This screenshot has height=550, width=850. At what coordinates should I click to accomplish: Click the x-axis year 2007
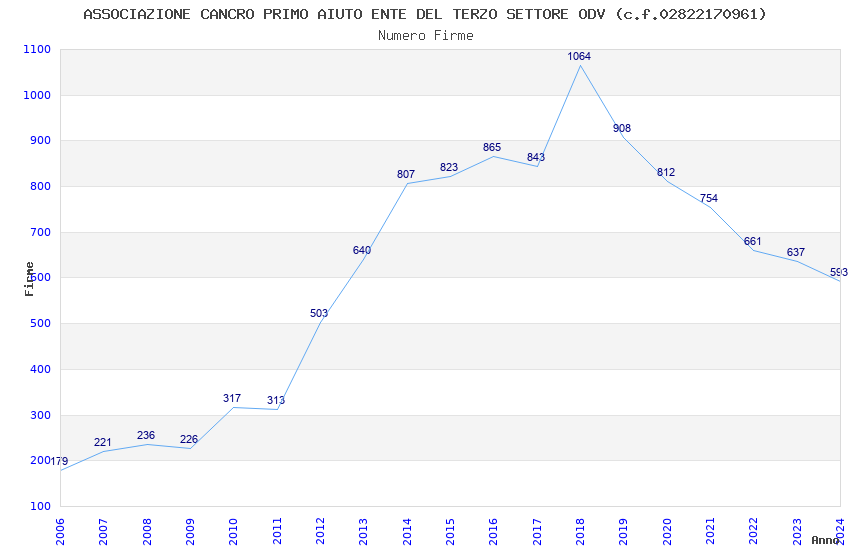(x=104, y=532)
